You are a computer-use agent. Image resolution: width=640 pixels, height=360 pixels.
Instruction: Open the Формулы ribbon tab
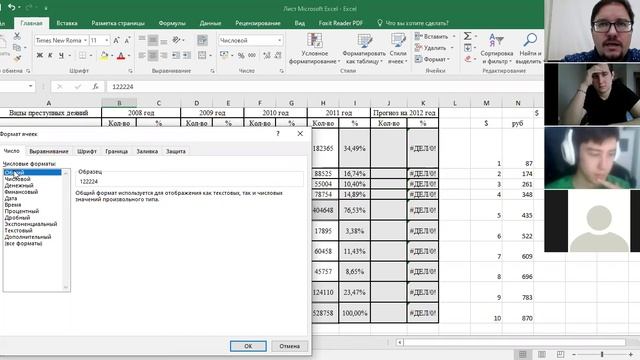172,23
